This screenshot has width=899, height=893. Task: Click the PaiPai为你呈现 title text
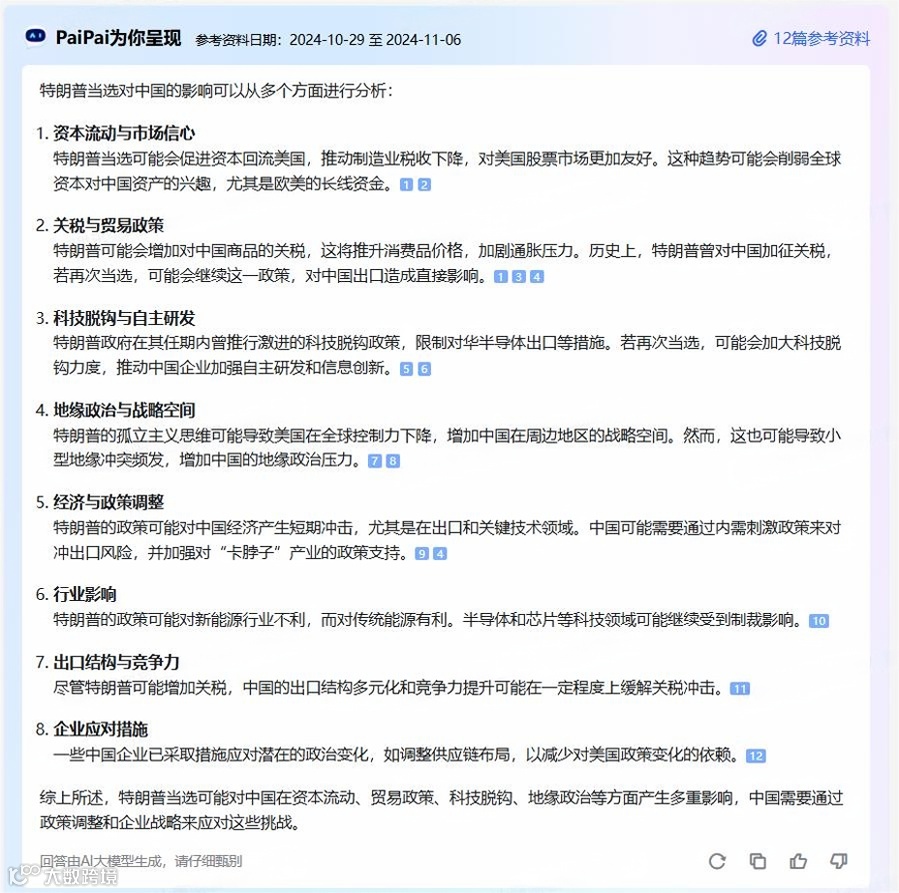(118, 38)
